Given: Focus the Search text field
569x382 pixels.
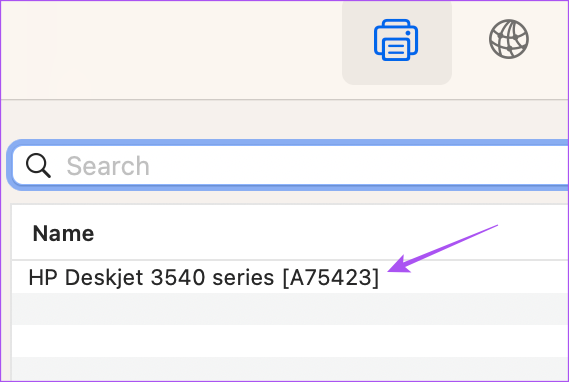Looking at the screenshot, I should [x=290, y=165].
